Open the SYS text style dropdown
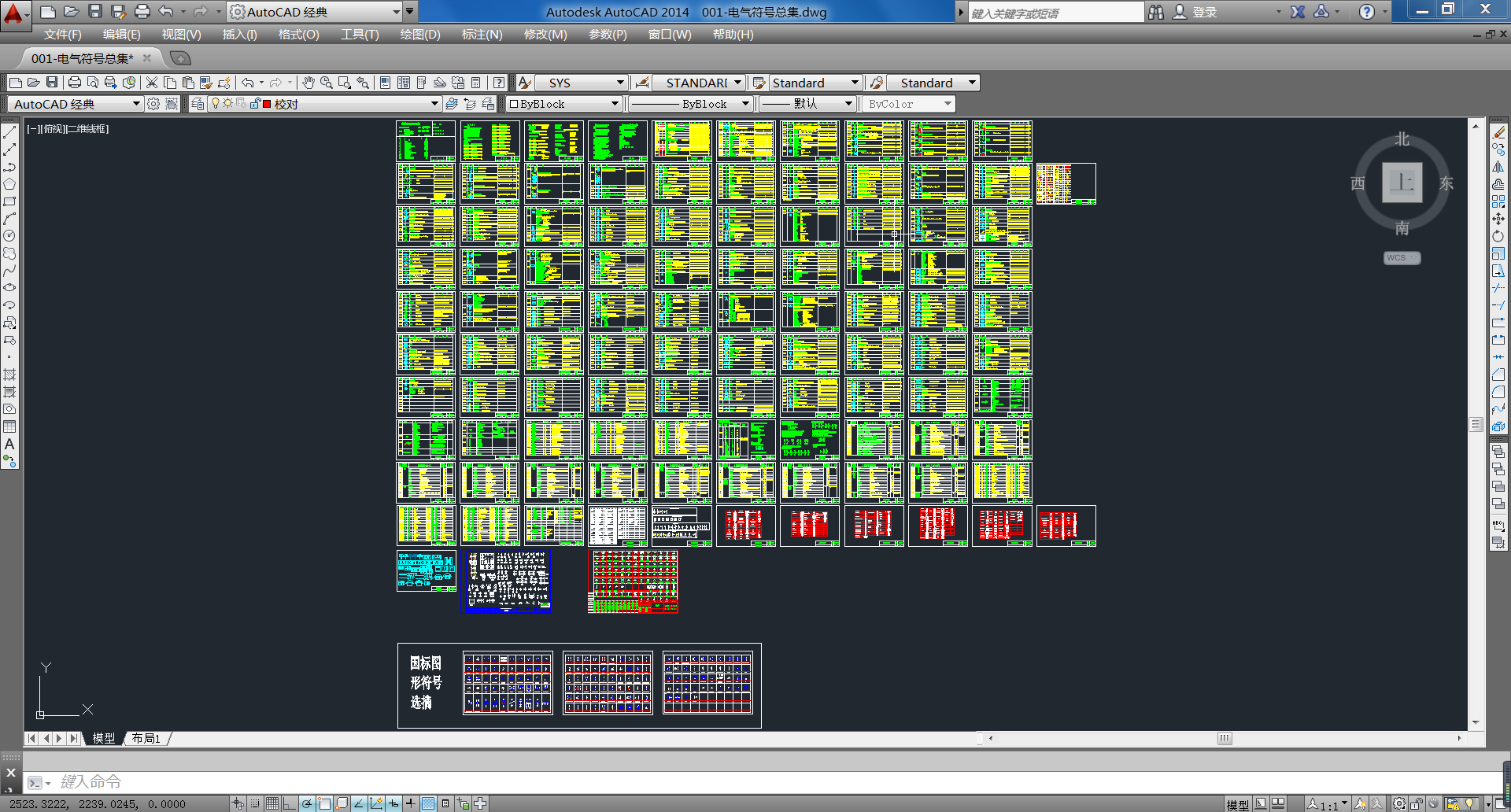 (x=620, y=83)
